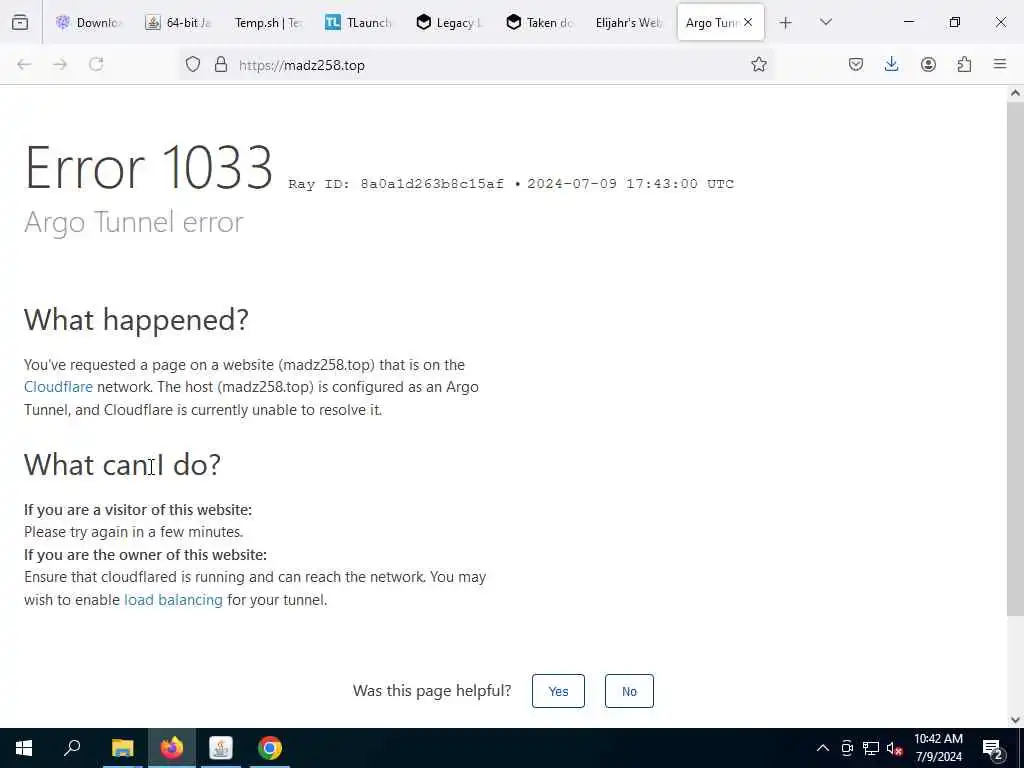
Task: Switch to the TLauncher tab
Action: (359, 23)
